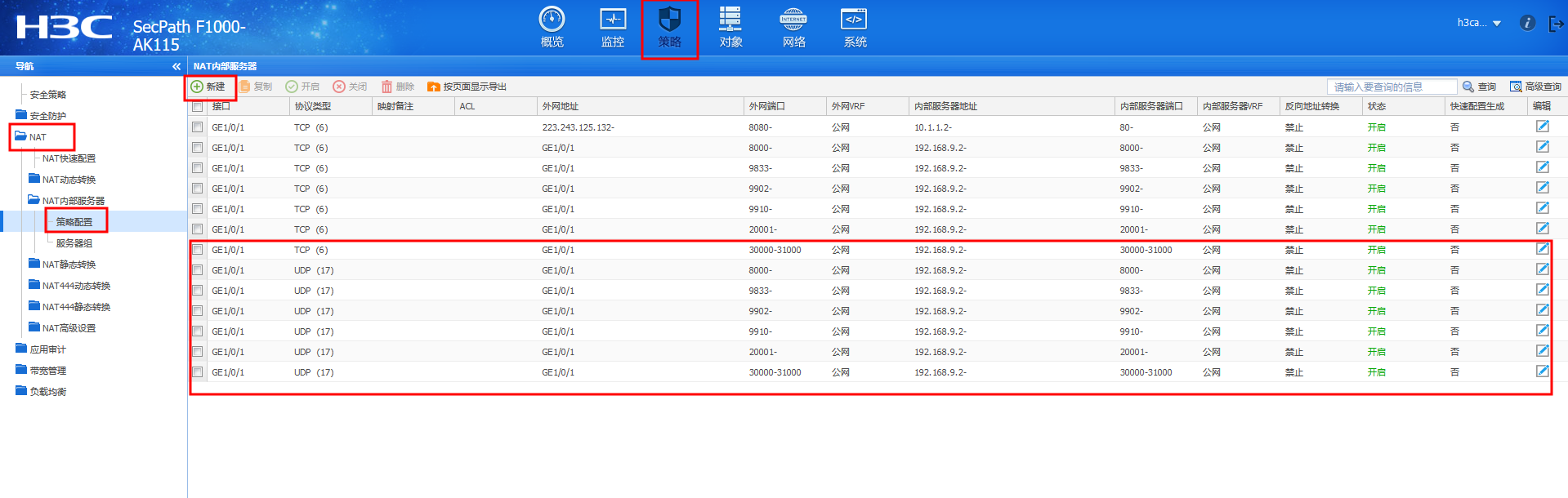Focus the 请输入要查询的信息 search field
This screenshot has width=1568, height=498.
[1392, 87]
